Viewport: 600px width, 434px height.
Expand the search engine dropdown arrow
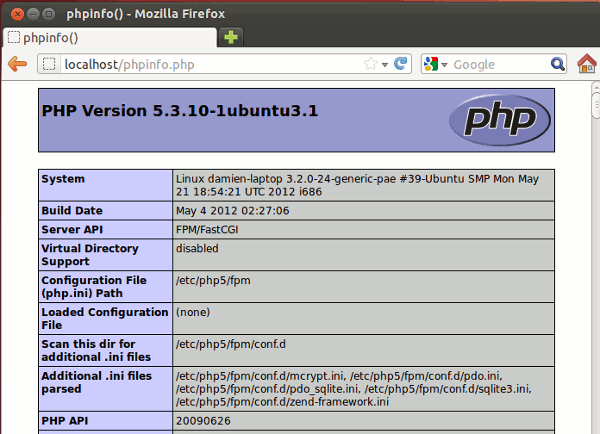click(x=444, y=64)
